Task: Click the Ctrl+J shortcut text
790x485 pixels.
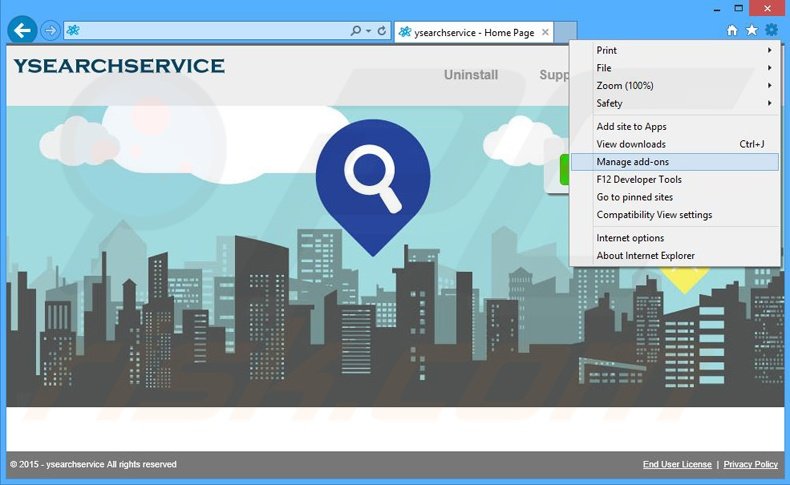Action: (x=752, y=144)
